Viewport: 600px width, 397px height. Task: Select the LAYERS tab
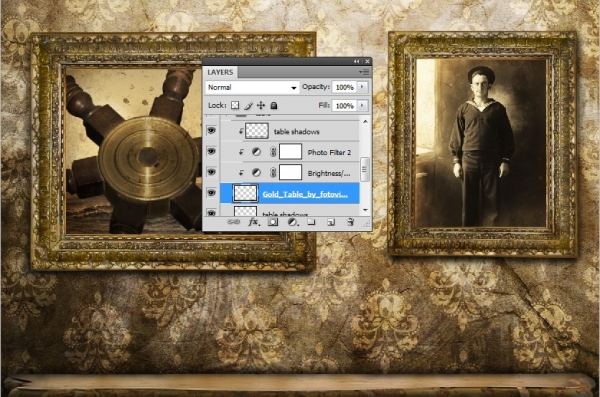pos(220,72)
